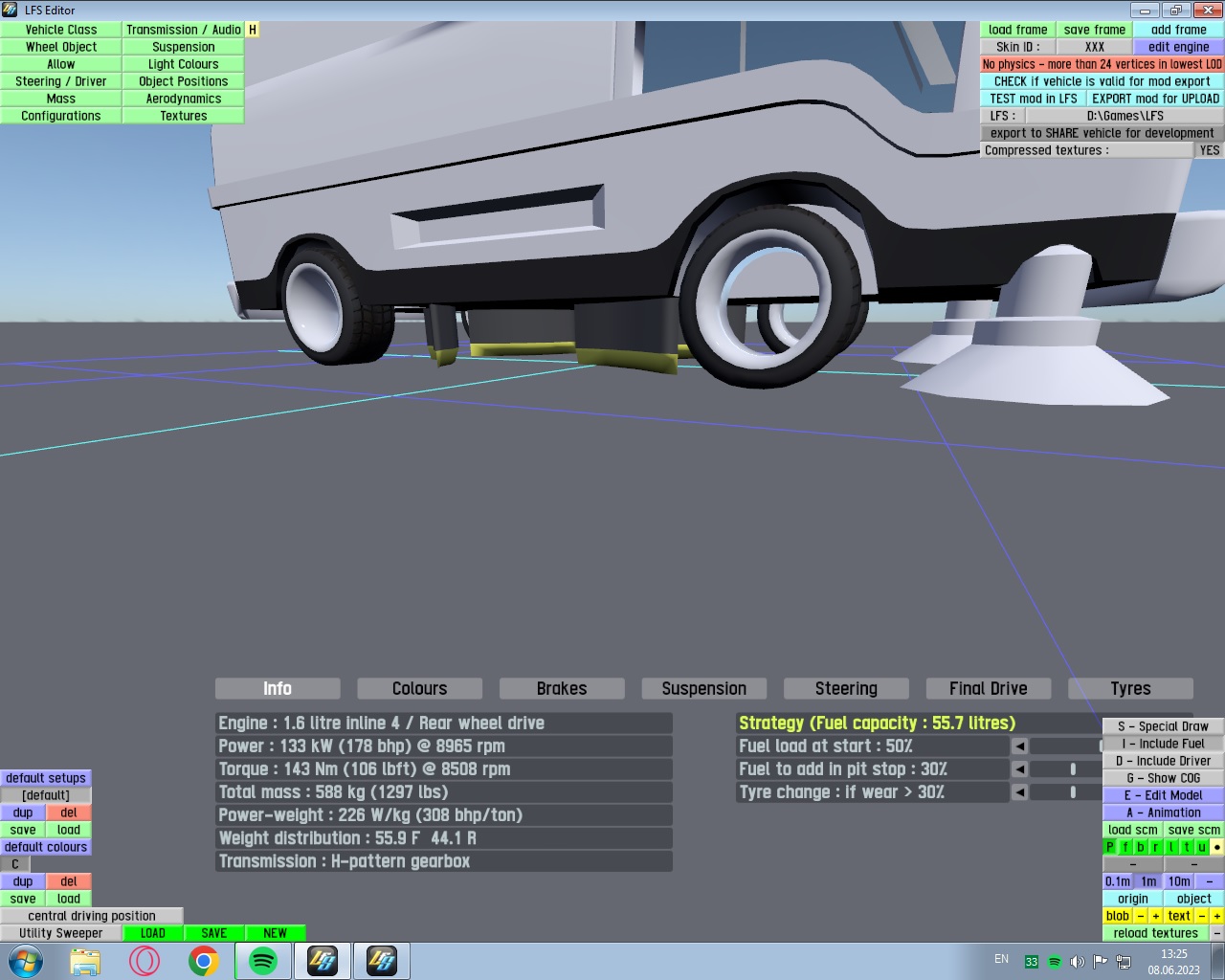Click the H button beside Transmission / Audio

tap(253, 30)
